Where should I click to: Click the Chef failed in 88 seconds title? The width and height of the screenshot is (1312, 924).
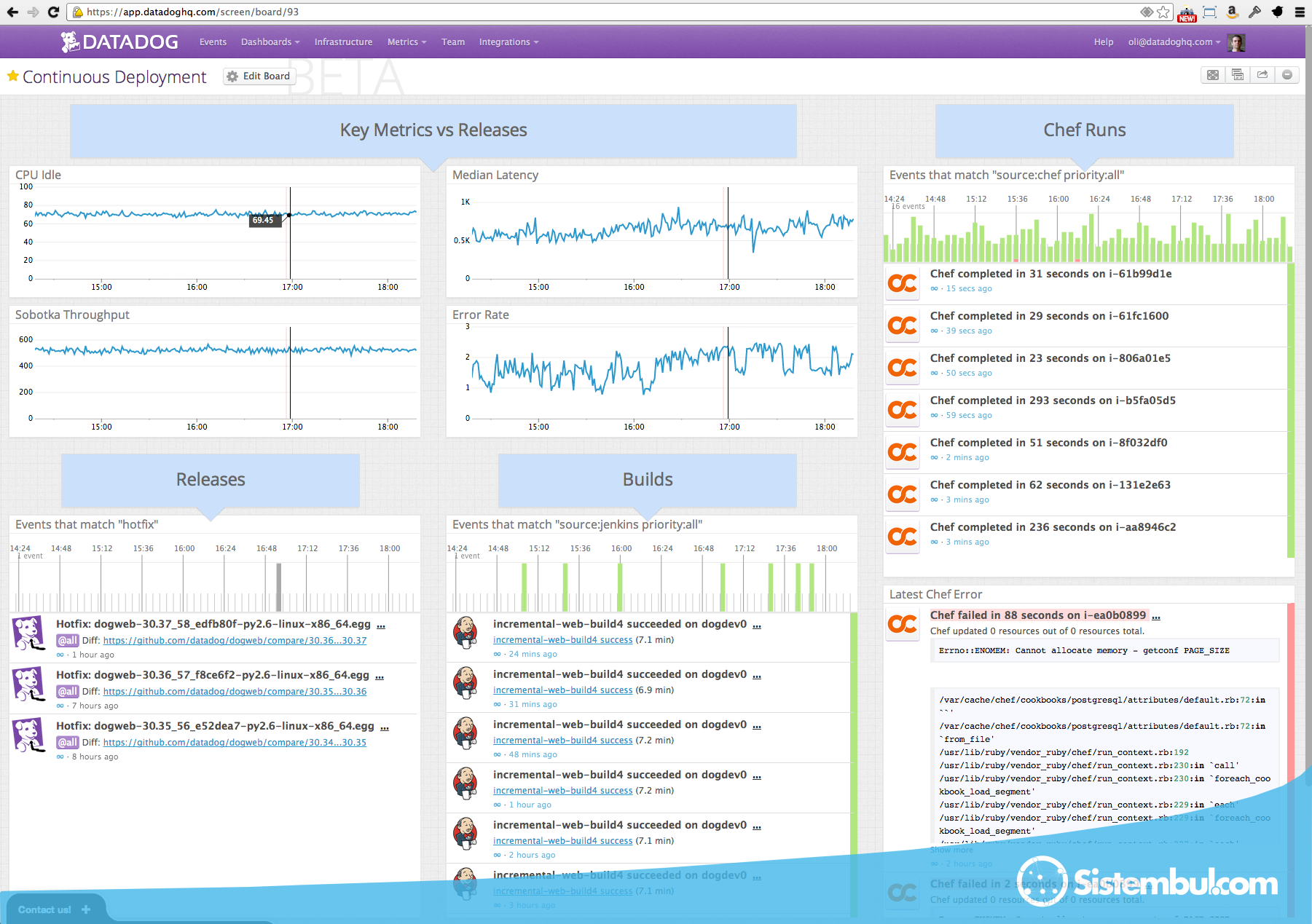[1037, 615]
